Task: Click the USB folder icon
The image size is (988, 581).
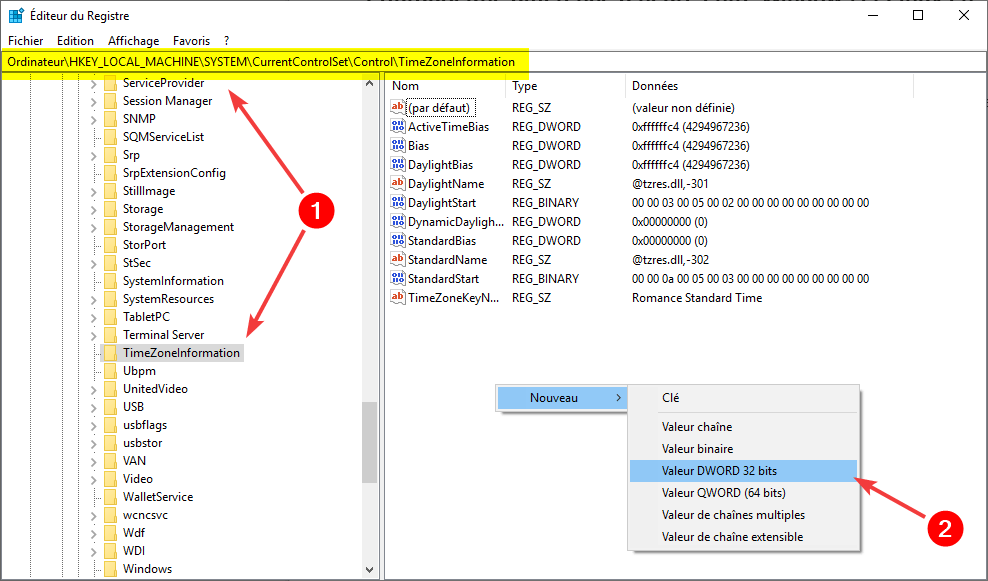Action: click(110, 407)
